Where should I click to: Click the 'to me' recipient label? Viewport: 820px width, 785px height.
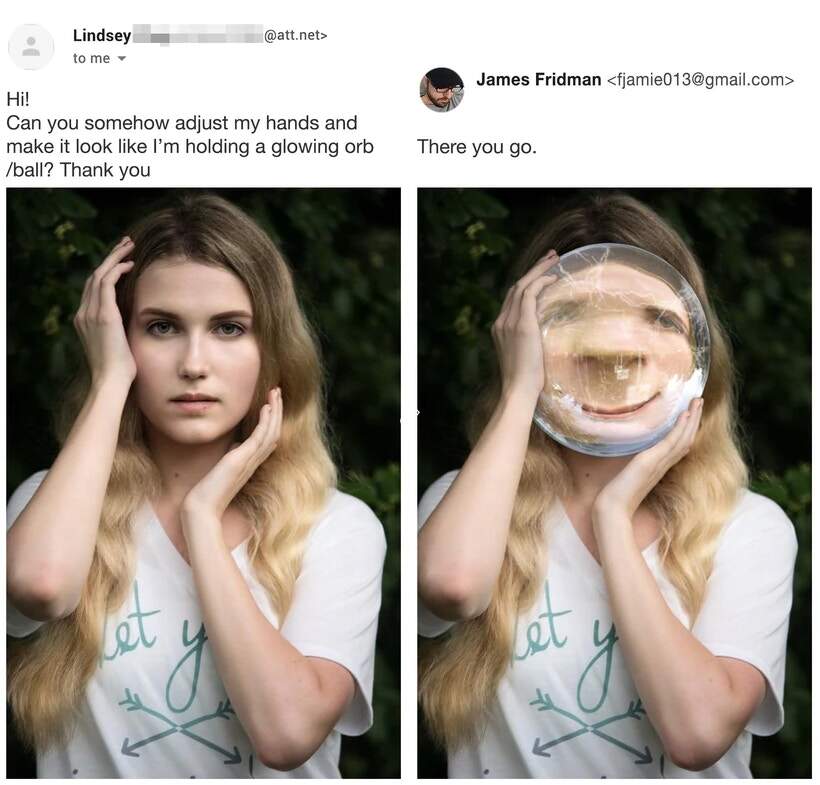[91, 58]
